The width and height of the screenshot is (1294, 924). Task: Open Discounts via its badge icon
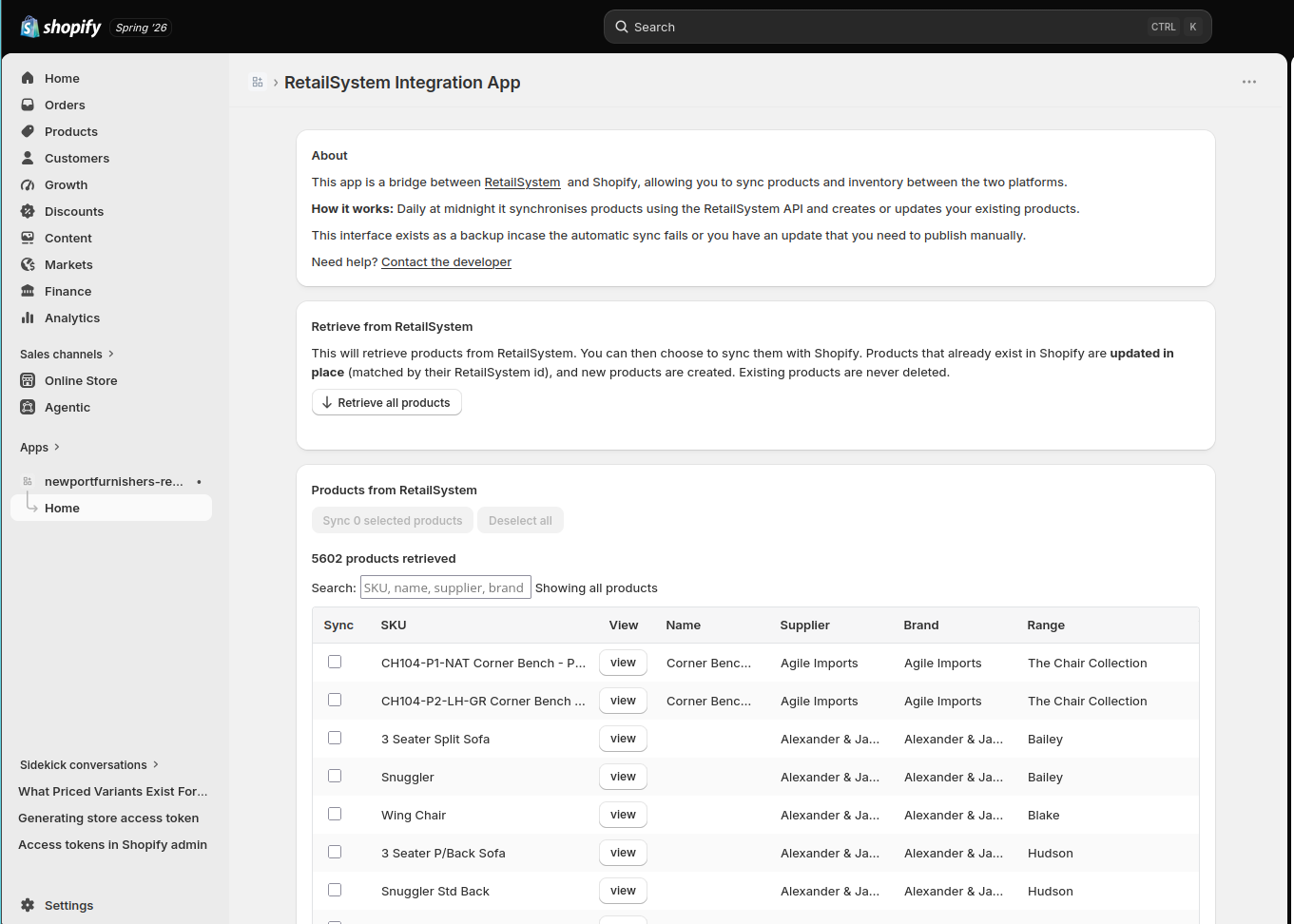coord(28,211)
